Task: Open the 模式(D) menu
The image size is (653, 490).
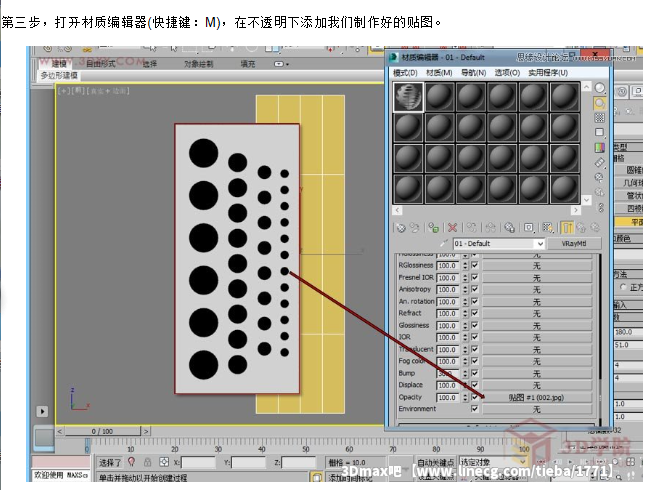Action: coord(405,73)
